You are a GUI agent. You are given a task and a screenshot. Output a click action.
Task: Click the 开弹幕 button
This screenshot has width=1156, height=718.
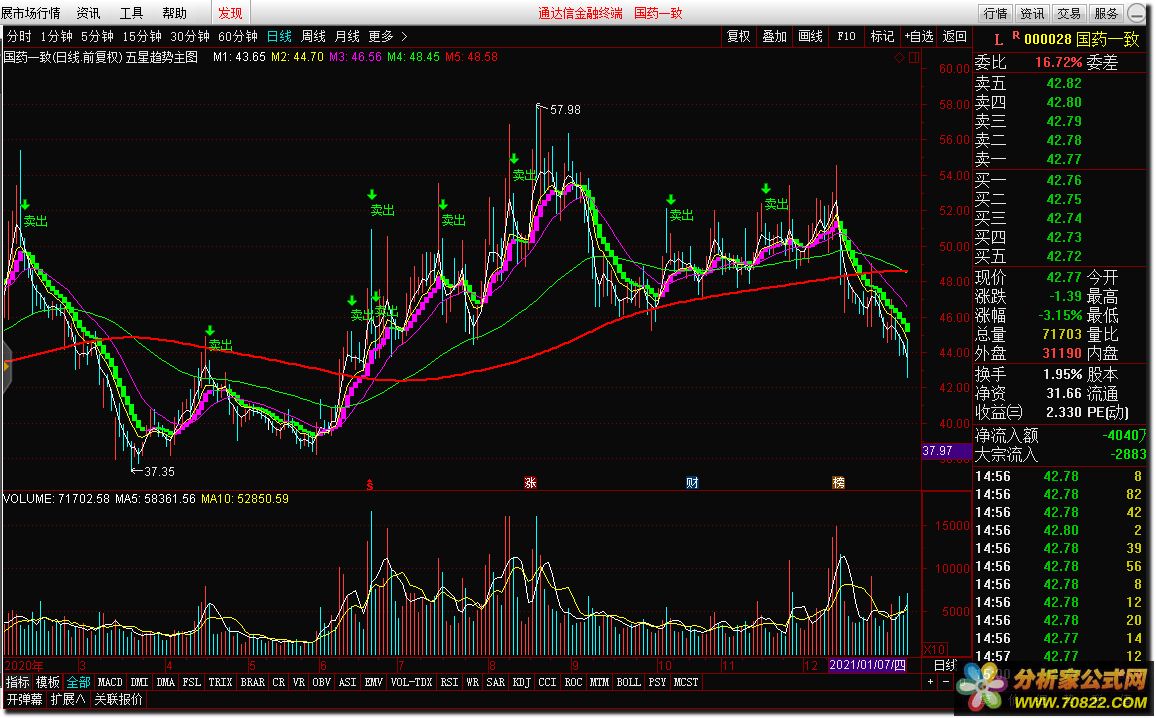point(24,700)
